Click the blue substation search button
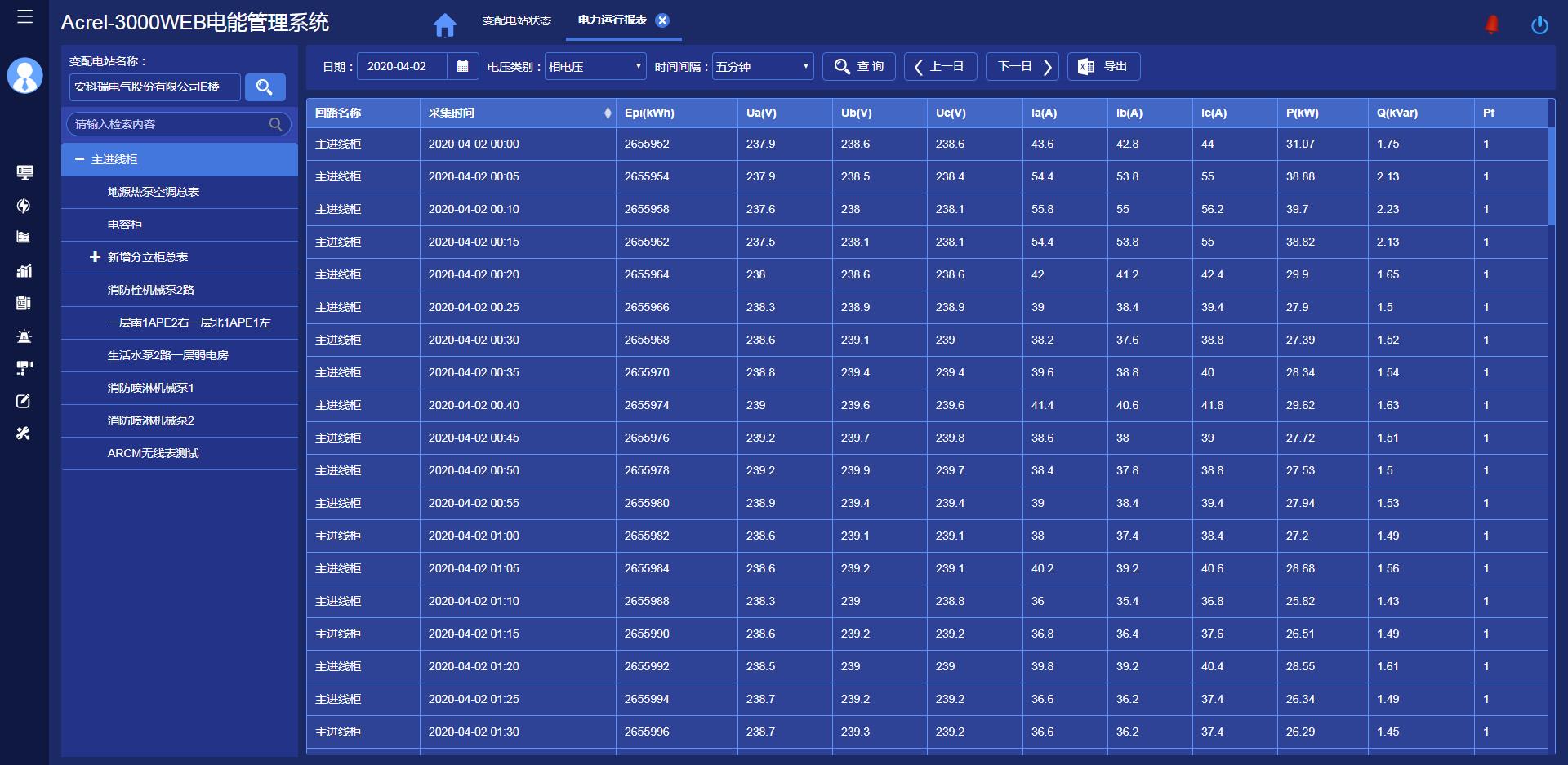This screenshot has height=765, width=1568. point(265,87)
